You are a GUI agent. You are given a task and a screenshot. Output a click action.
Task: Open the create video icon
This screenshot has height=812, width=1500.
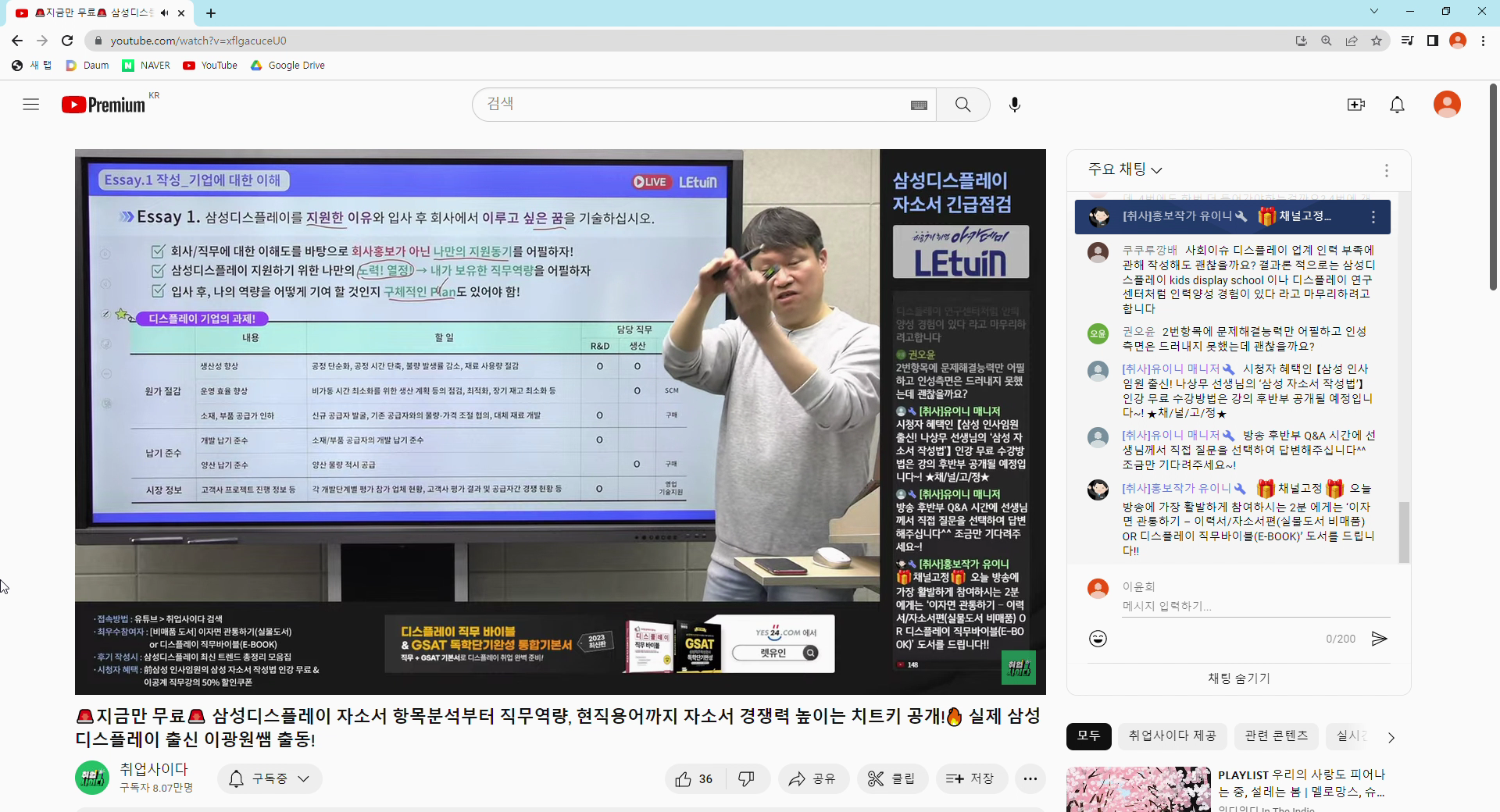1356,105
